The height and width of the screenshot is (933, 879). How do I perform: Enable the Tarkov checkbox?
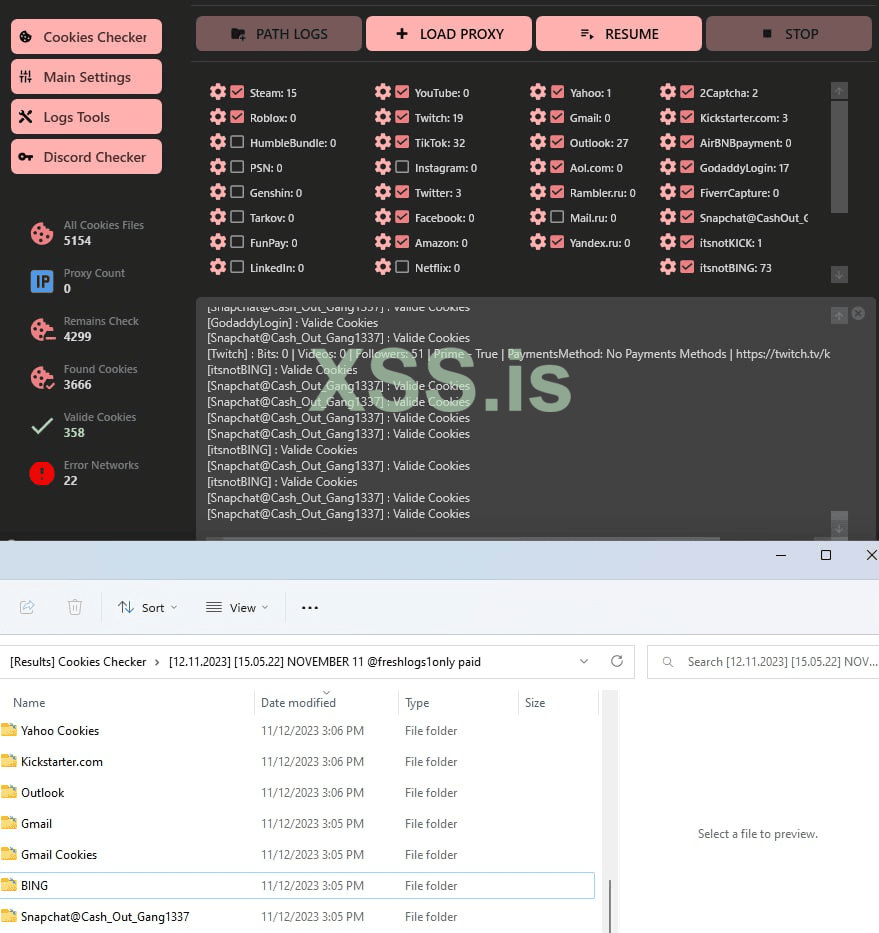tap(237, 217)
